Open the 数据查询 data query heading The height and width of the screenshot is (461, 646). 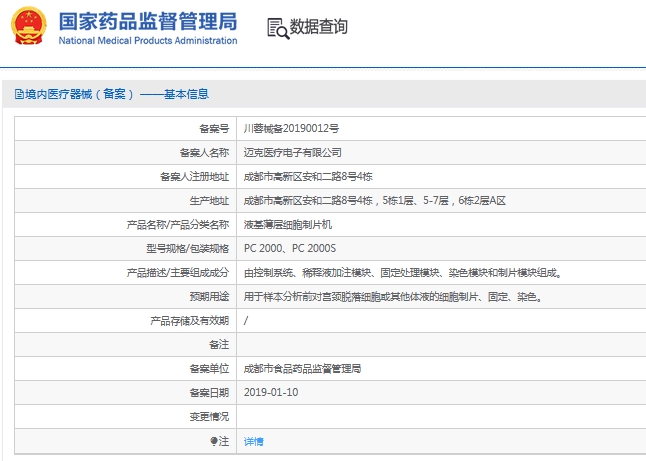[318, 27]
